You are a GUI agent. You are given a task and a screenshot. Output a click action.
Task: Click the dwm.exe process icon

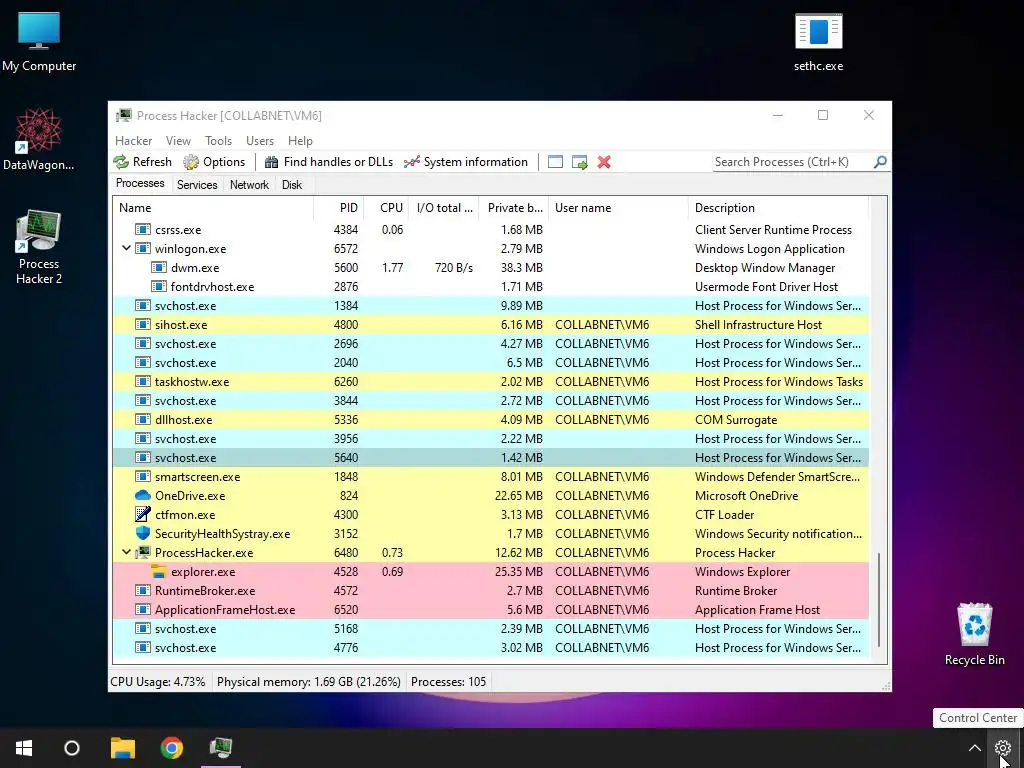point(159,268)
